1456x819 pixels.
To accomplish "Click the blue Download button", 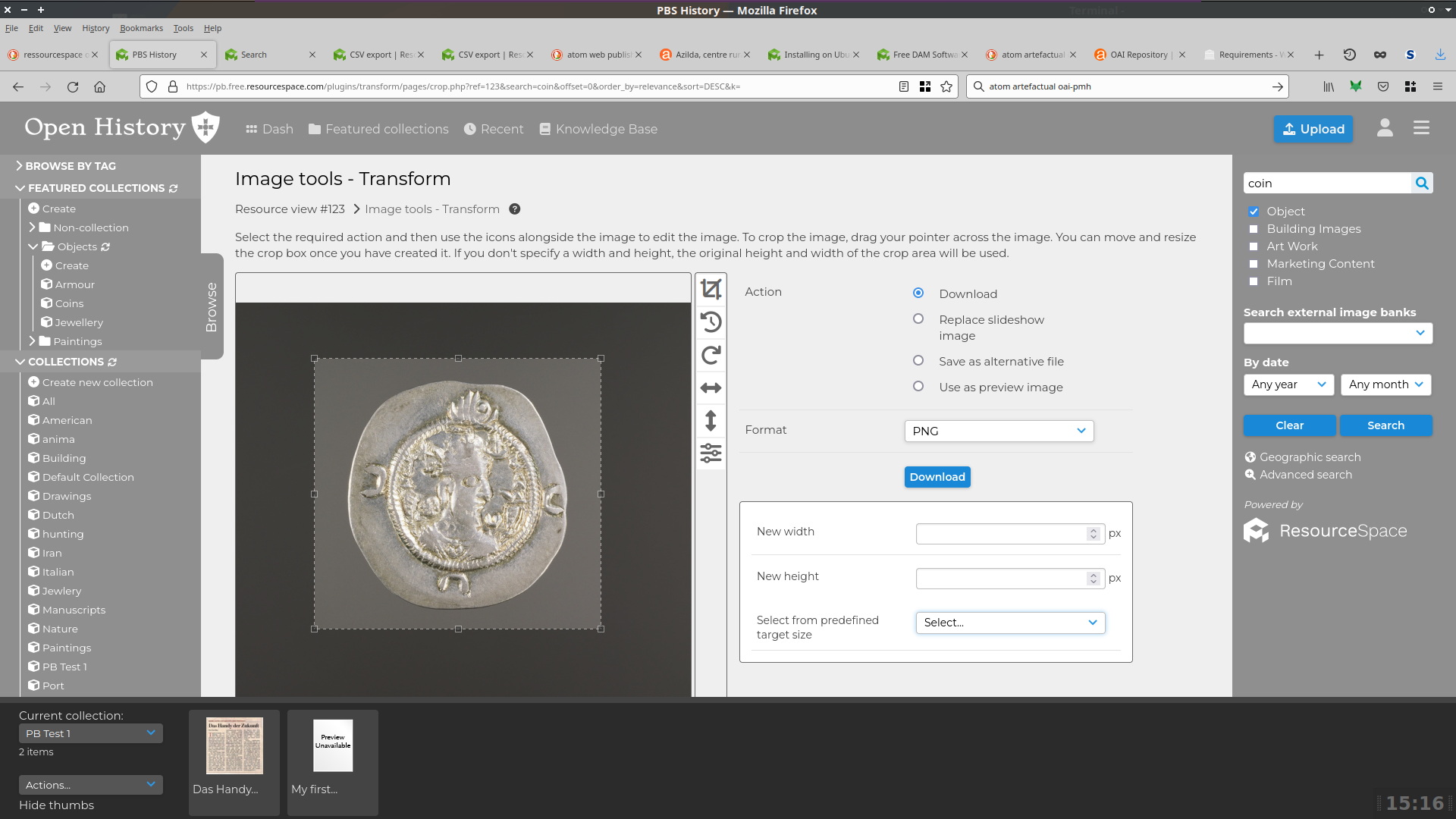I will pyautogui.click(x=937, y=477).
